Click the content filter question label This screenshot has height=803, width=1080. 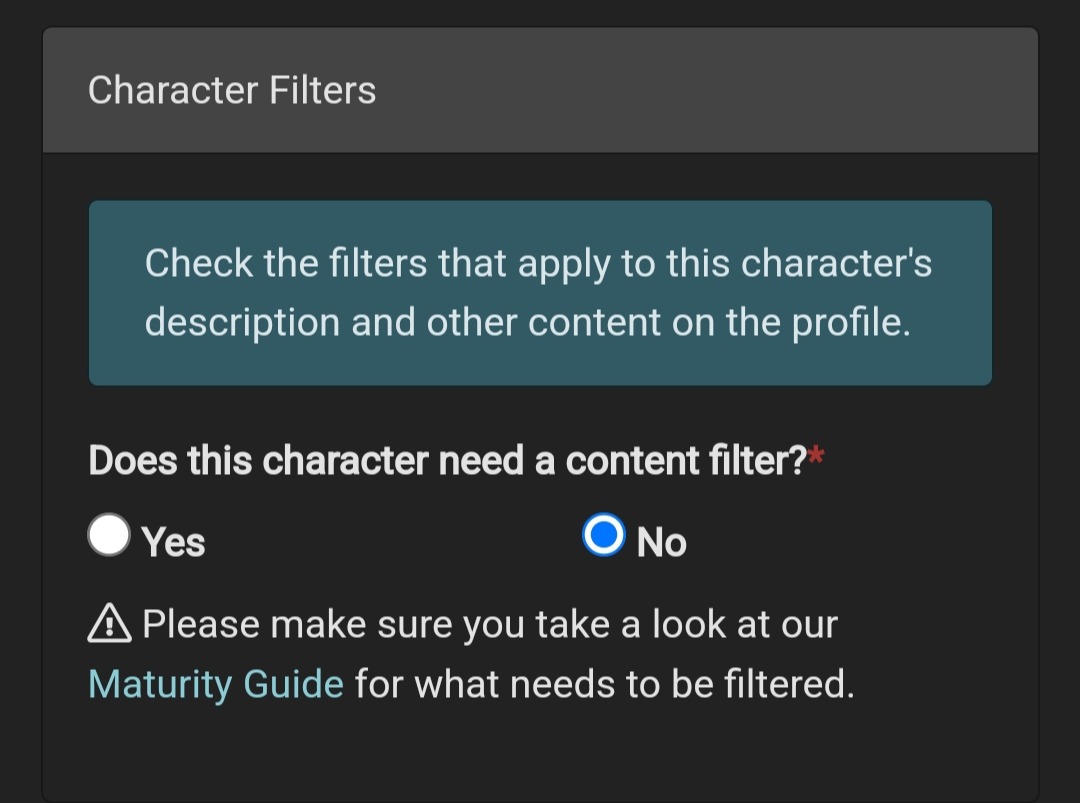[x=447, y=461]
